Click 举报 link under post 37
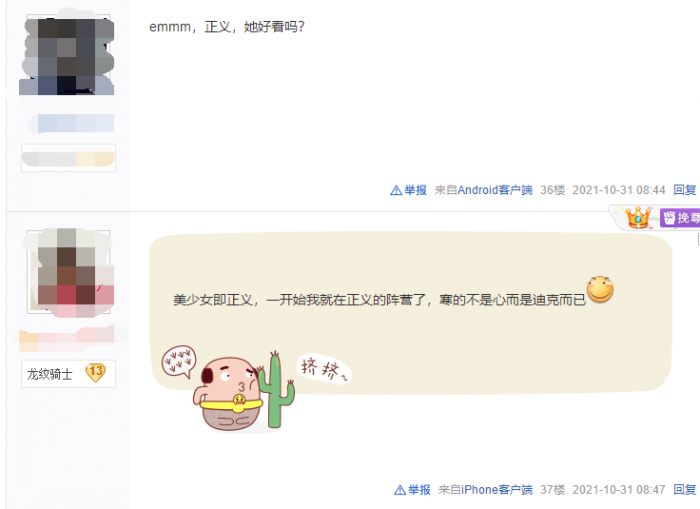 click(419, 490)
